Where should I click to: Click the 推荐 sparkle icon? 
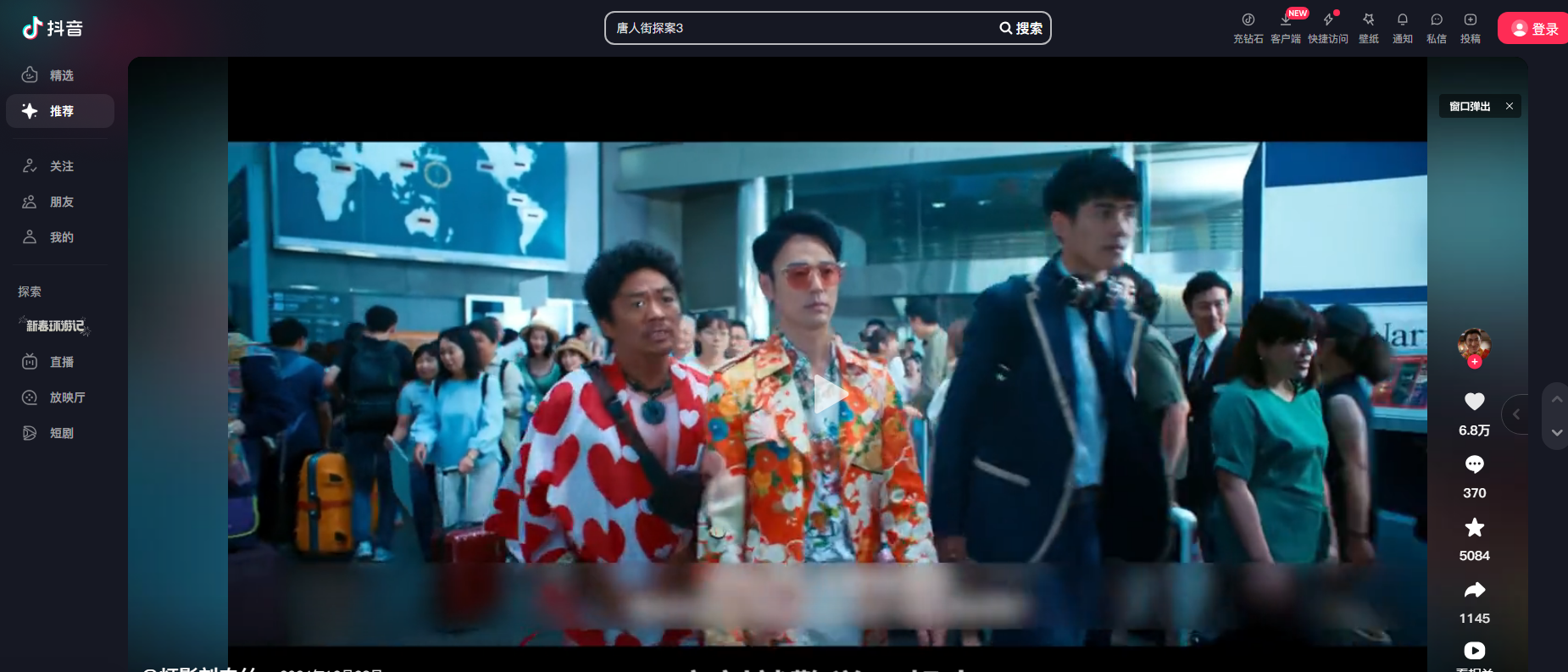tap(30, 111)
